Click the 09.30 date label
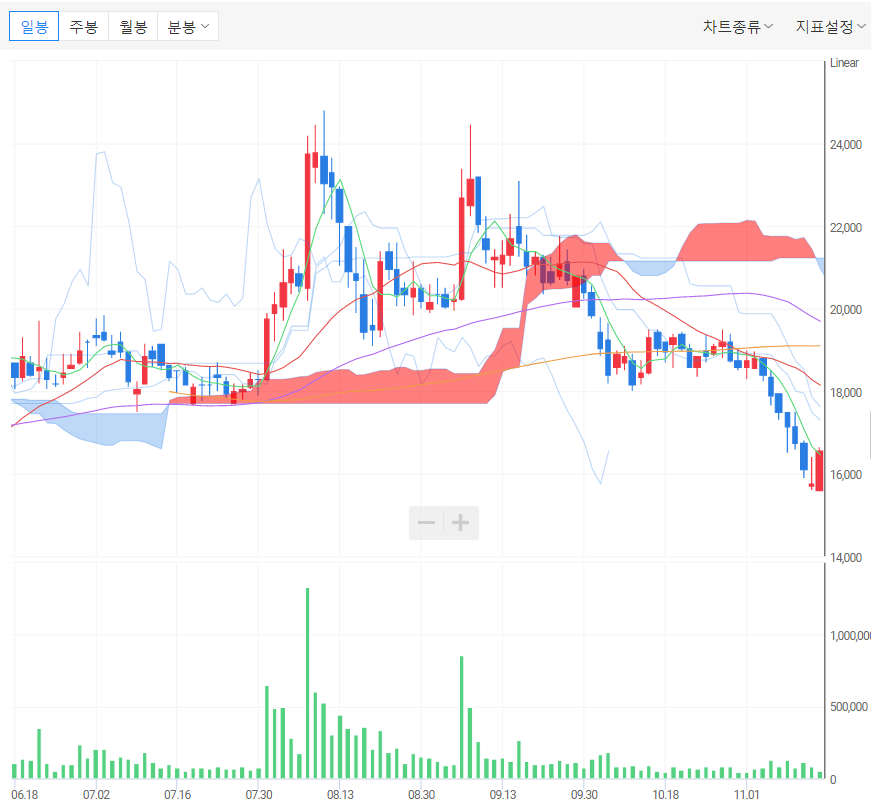 [x=584, y=795]
